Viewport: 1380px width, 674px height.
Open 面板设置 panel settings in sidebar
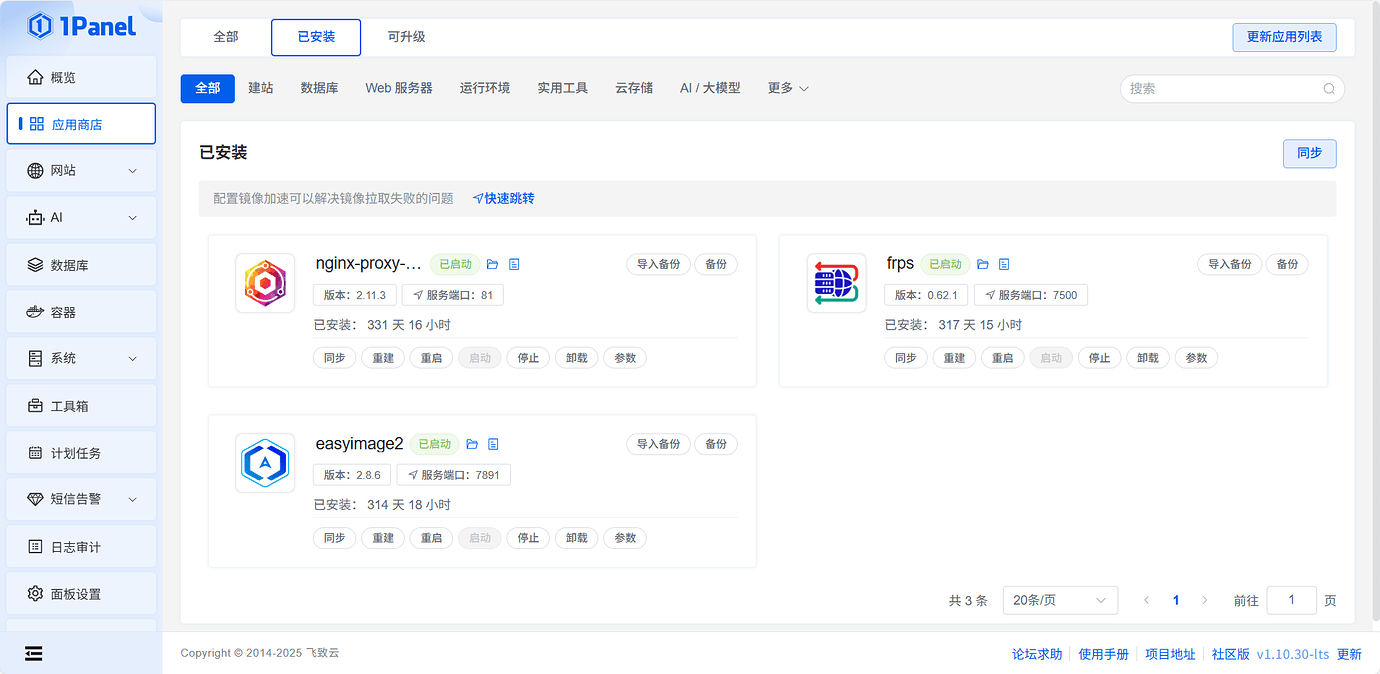[x=77, y=593]
